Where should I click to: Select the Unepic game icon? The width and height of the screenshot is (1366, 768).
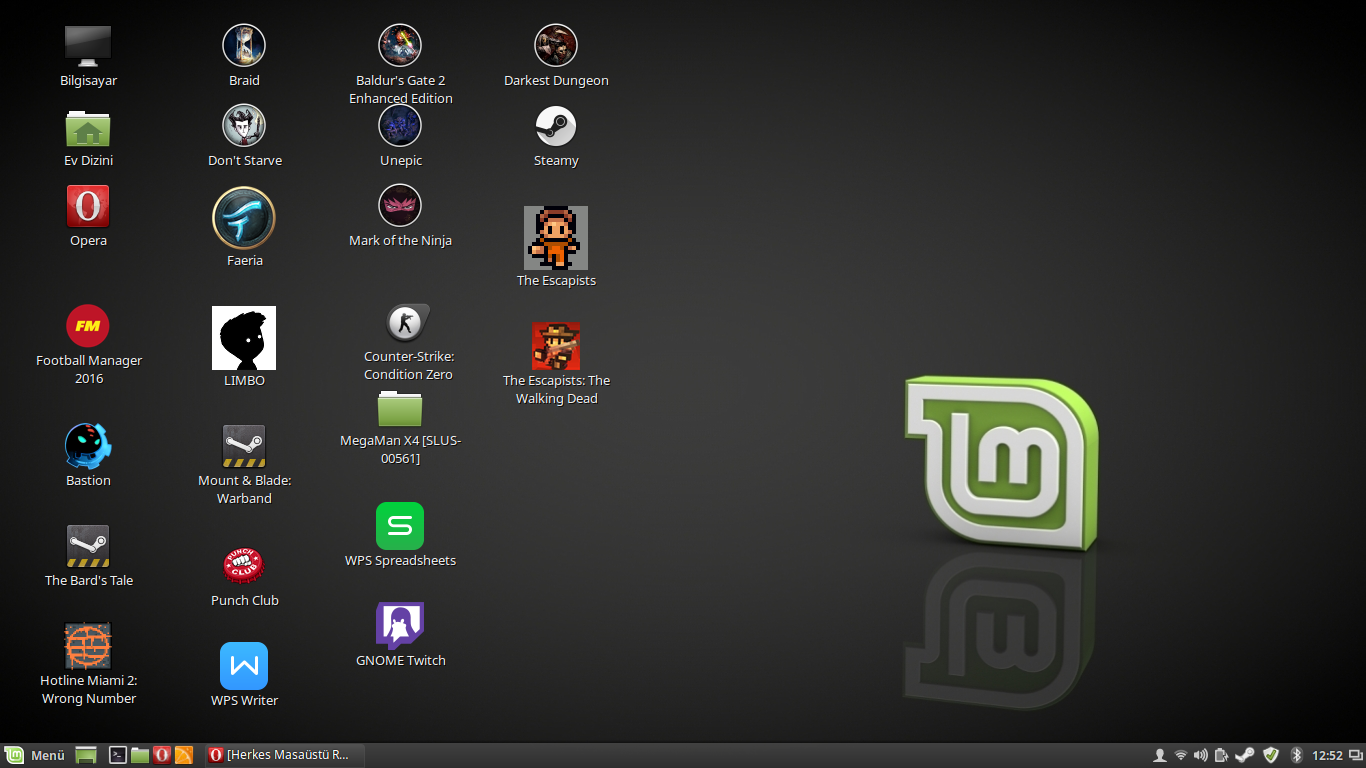click(400, 126)
